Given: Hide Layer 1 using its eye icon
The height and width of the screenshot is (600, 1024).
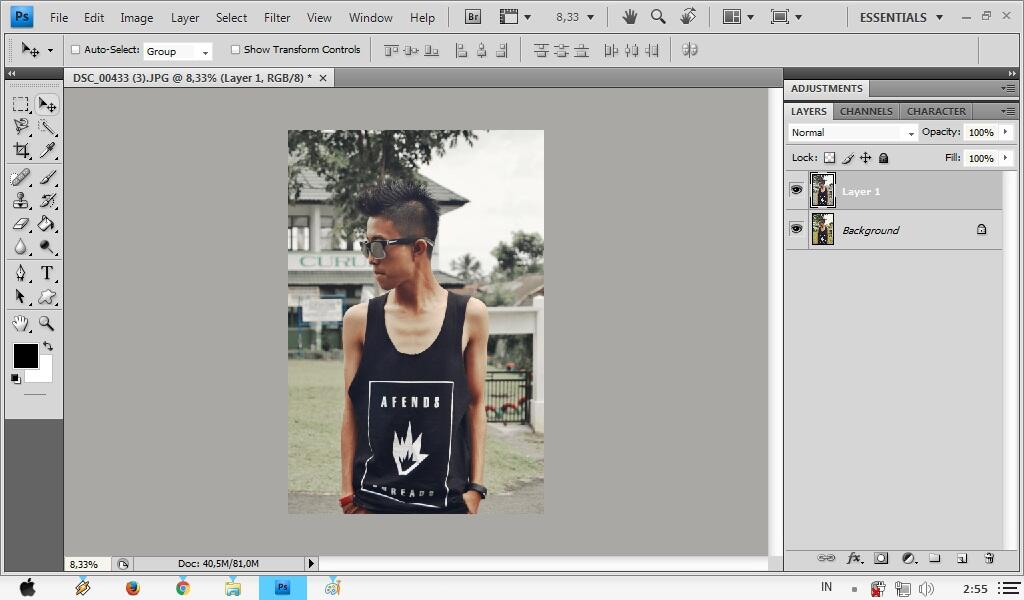Looking at the screenshot, I should [797, 190].
